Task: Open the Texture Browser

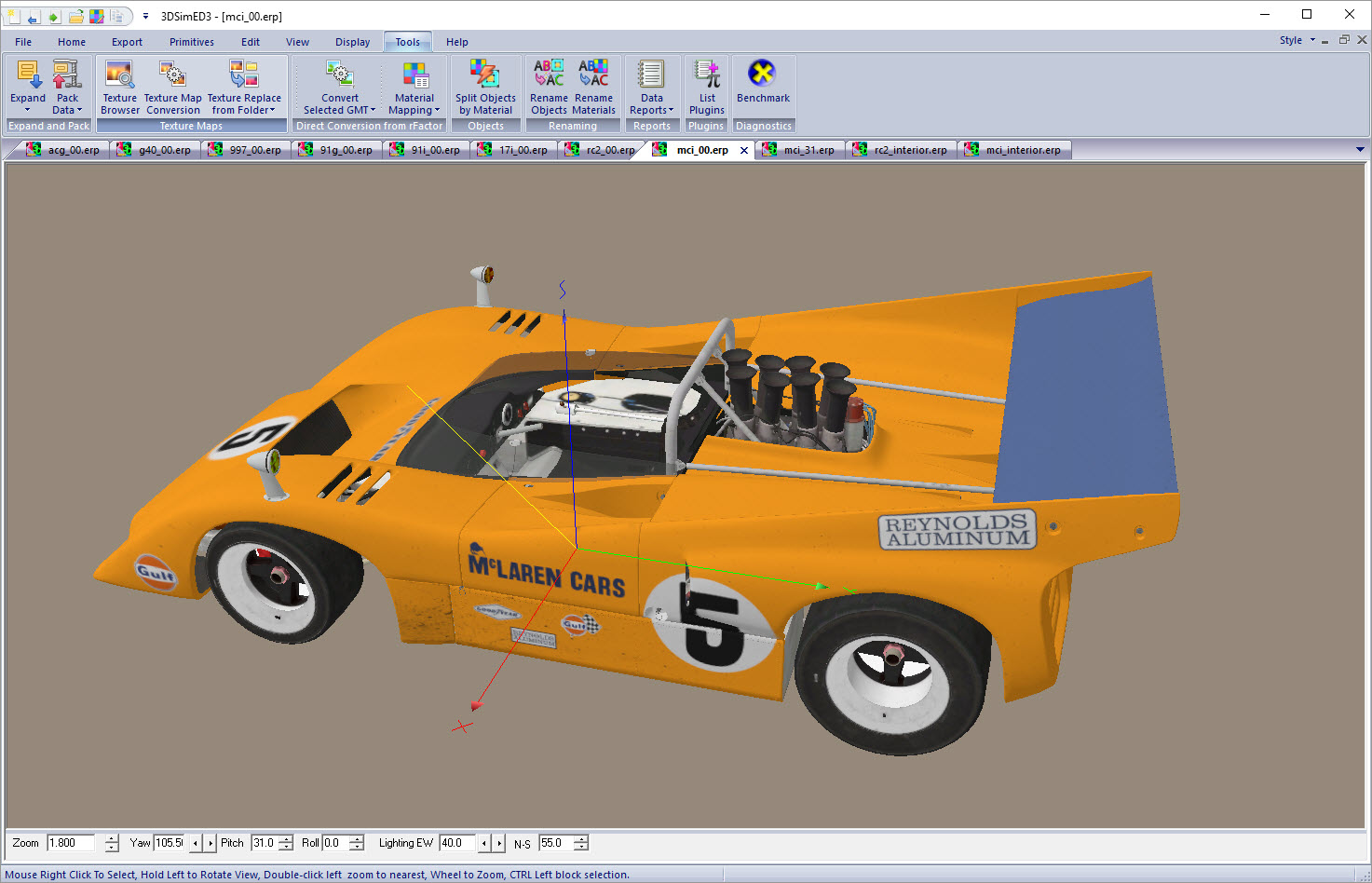Action: click(x=120, y=86)
